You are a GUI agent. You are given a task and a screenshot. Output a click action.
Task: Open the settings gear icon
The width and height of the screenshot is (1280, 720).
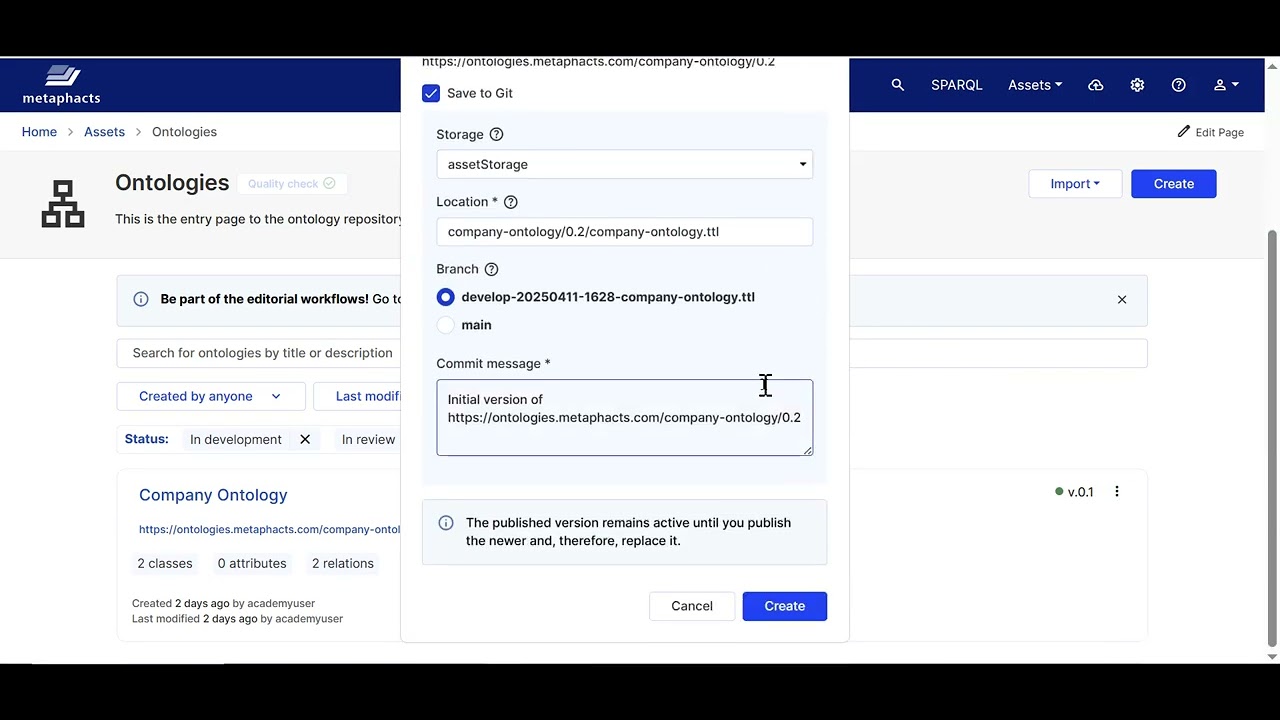point(1137,85)
